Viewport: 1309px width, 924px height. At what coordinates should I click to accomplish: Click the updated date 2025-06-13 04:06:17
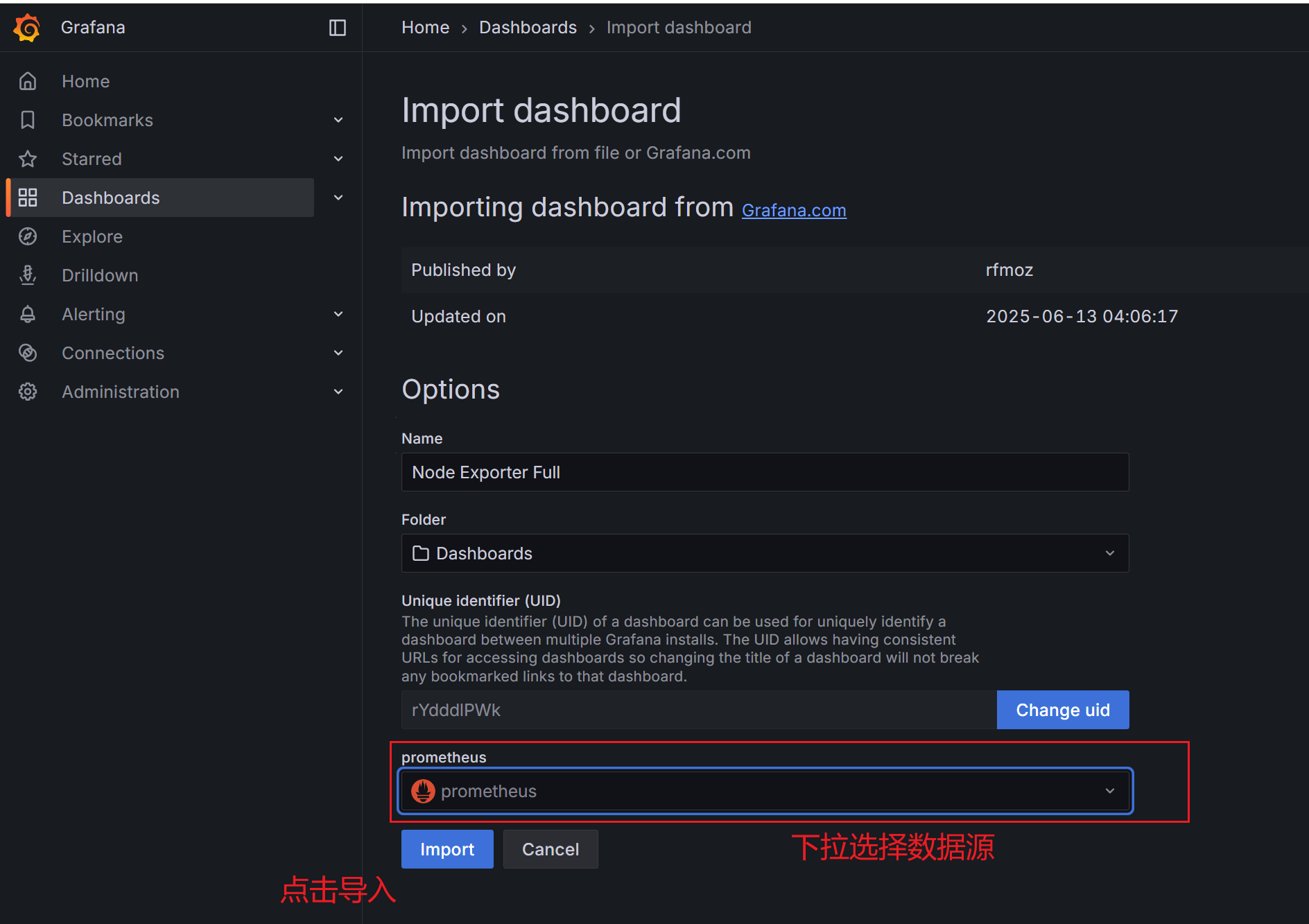click(x=1082, y=316)
